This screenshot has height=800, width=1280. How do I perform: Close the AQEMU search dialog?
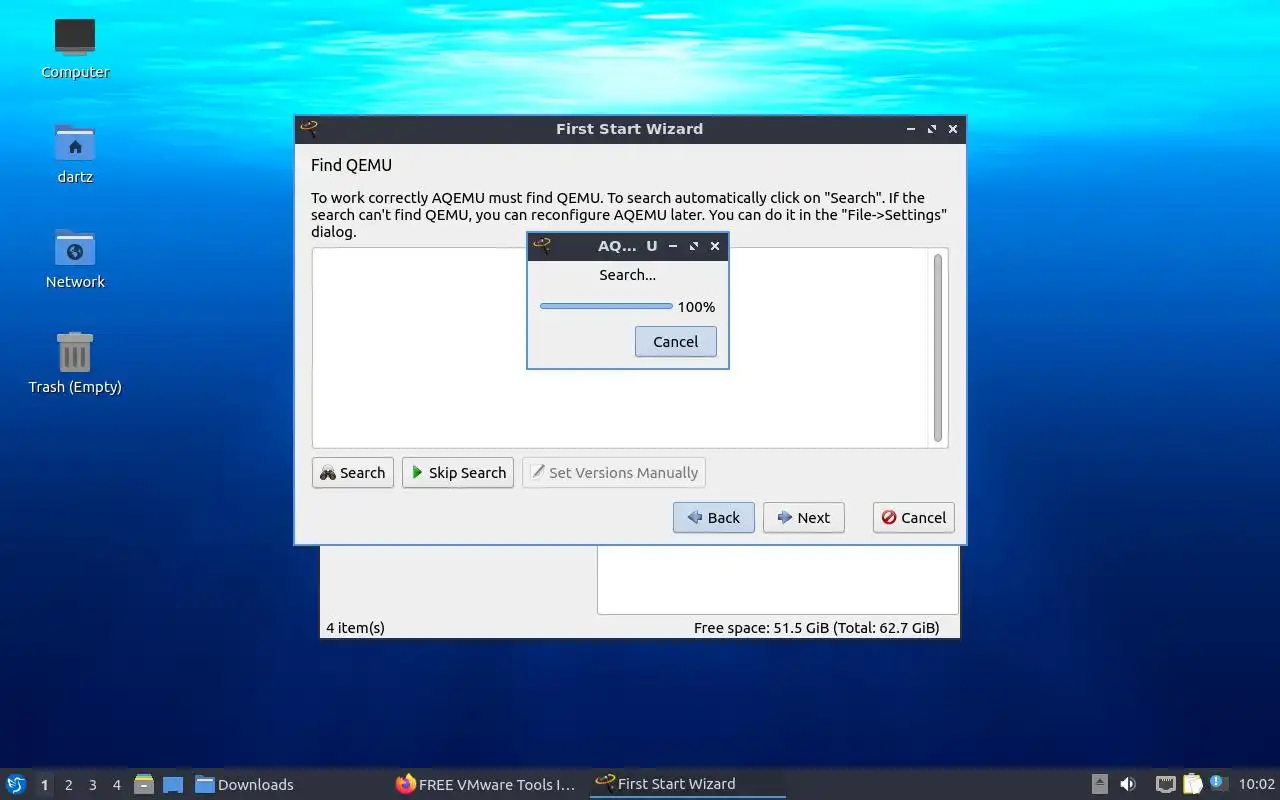click(x=715, y=246)
